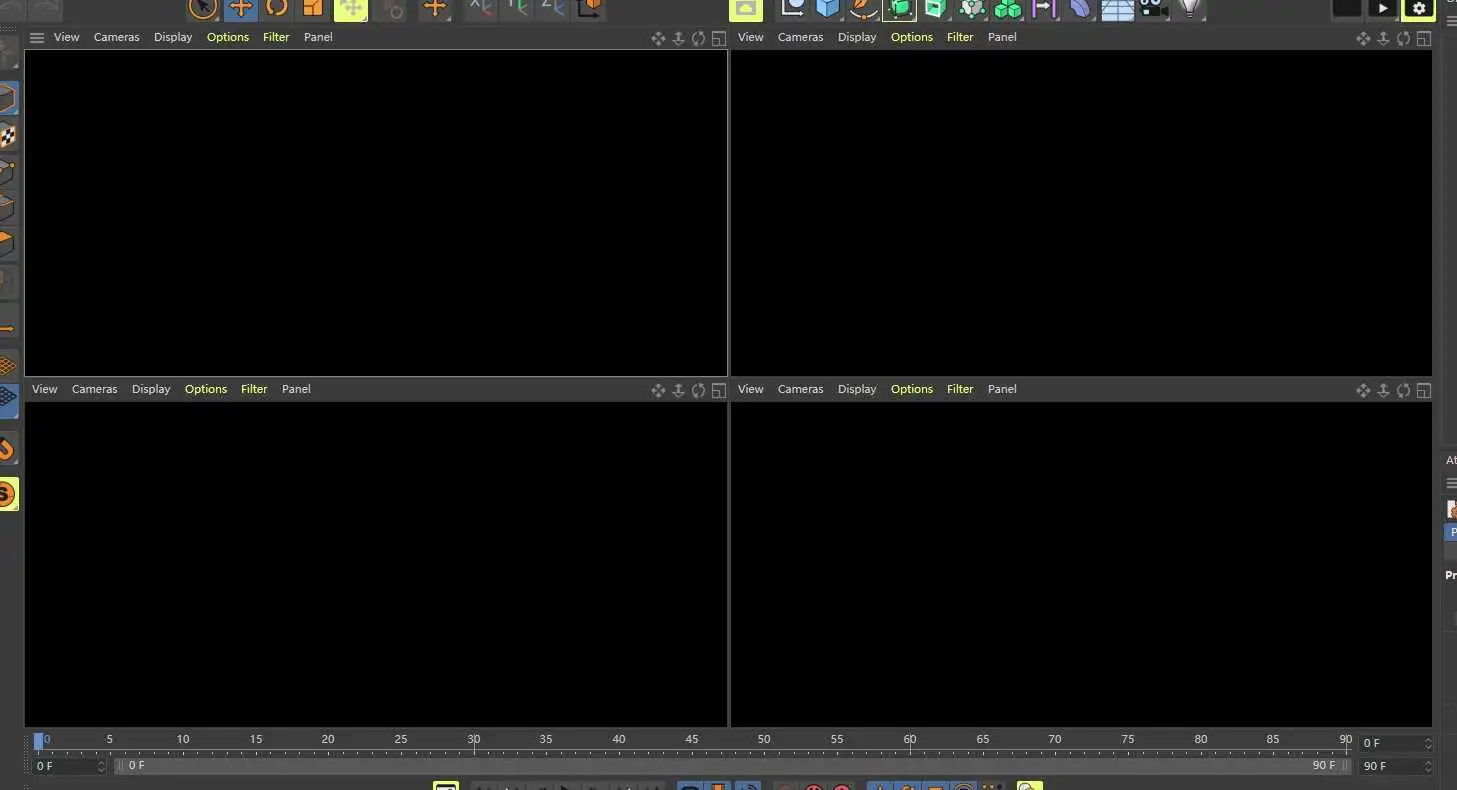This screenshot has width=1457, height=790.
Task: Open top-left viewport hamburger menu
Action: [37, 37]
